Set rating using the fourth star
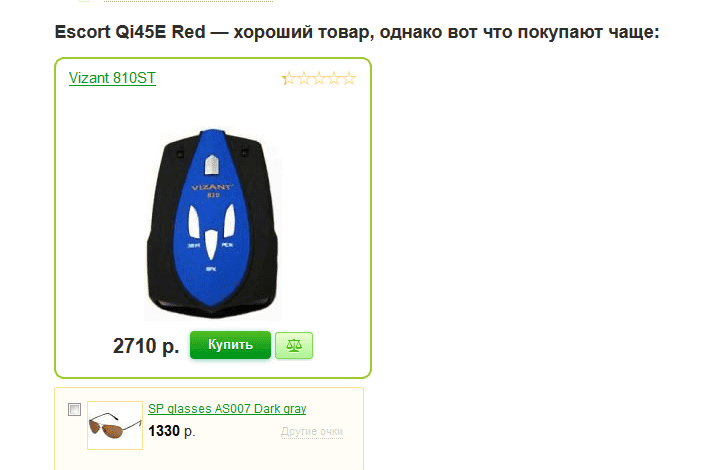705x470 pixels. tap(334, 79)
